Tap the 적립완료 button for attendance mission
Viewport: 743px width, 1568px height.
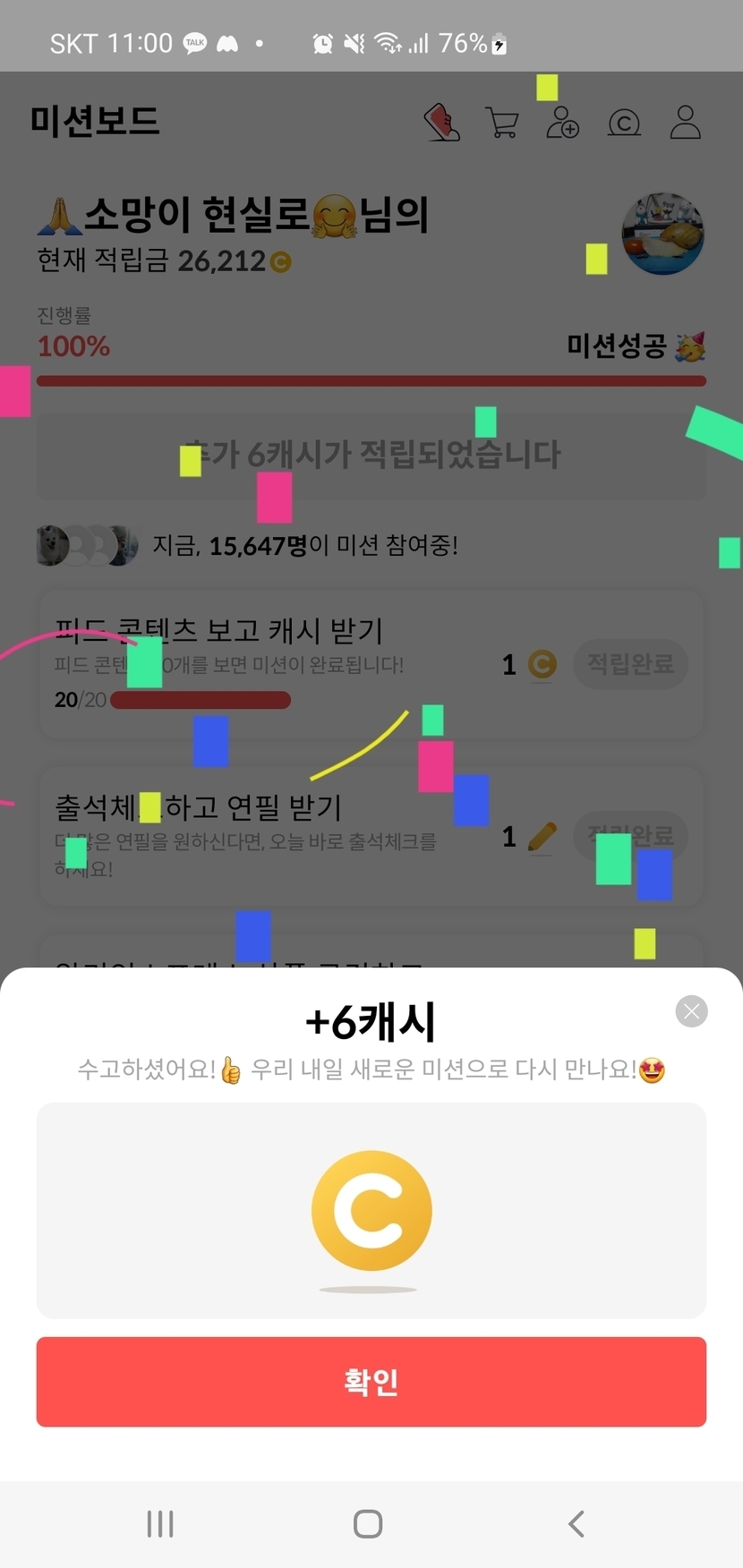pyautogui.click(x=630, y=836)
